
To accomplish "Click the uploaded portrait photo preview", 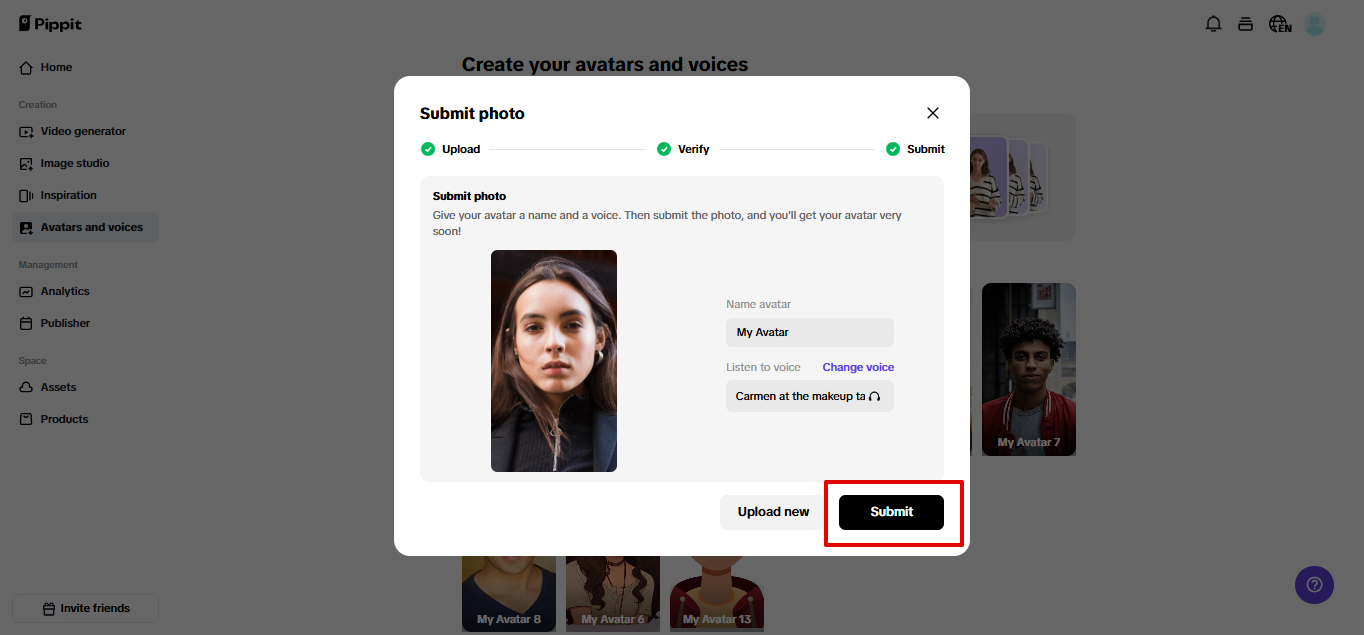I will pos(554,361).
